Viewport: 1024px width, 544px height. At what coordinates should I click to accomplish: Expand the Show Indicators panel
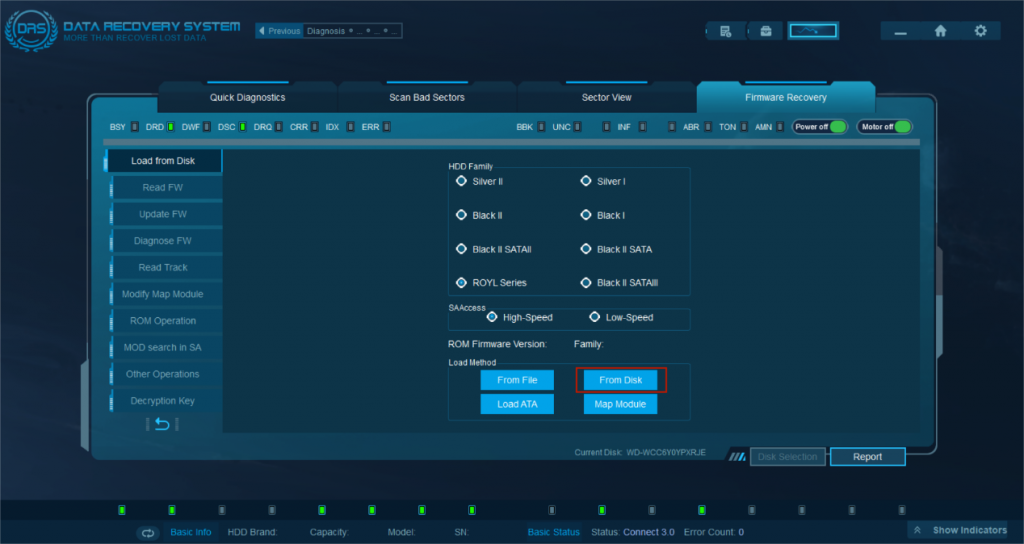(x=958, y=530)
